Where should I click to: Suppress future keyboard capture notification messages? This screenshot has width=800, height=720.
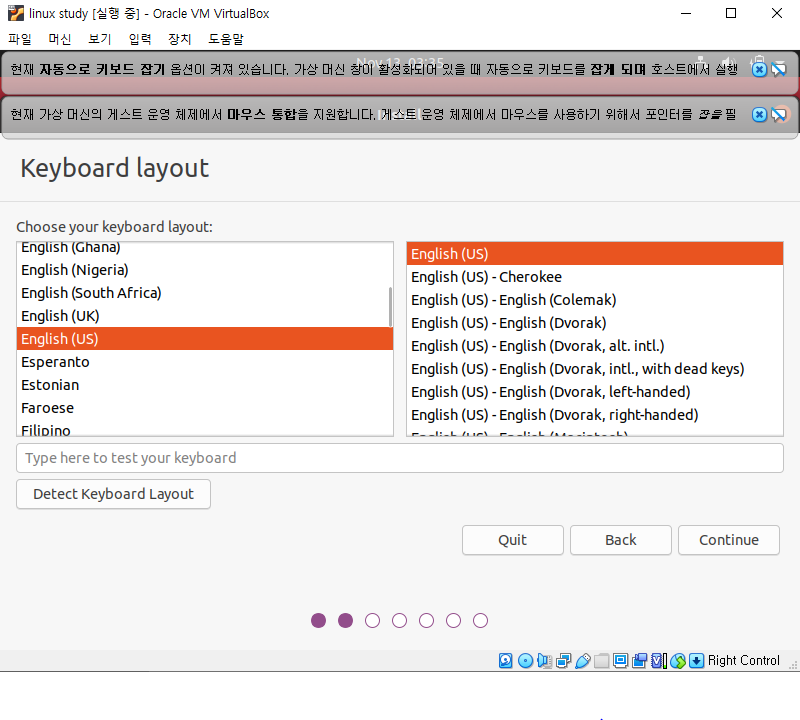click(x=779, y=69)
